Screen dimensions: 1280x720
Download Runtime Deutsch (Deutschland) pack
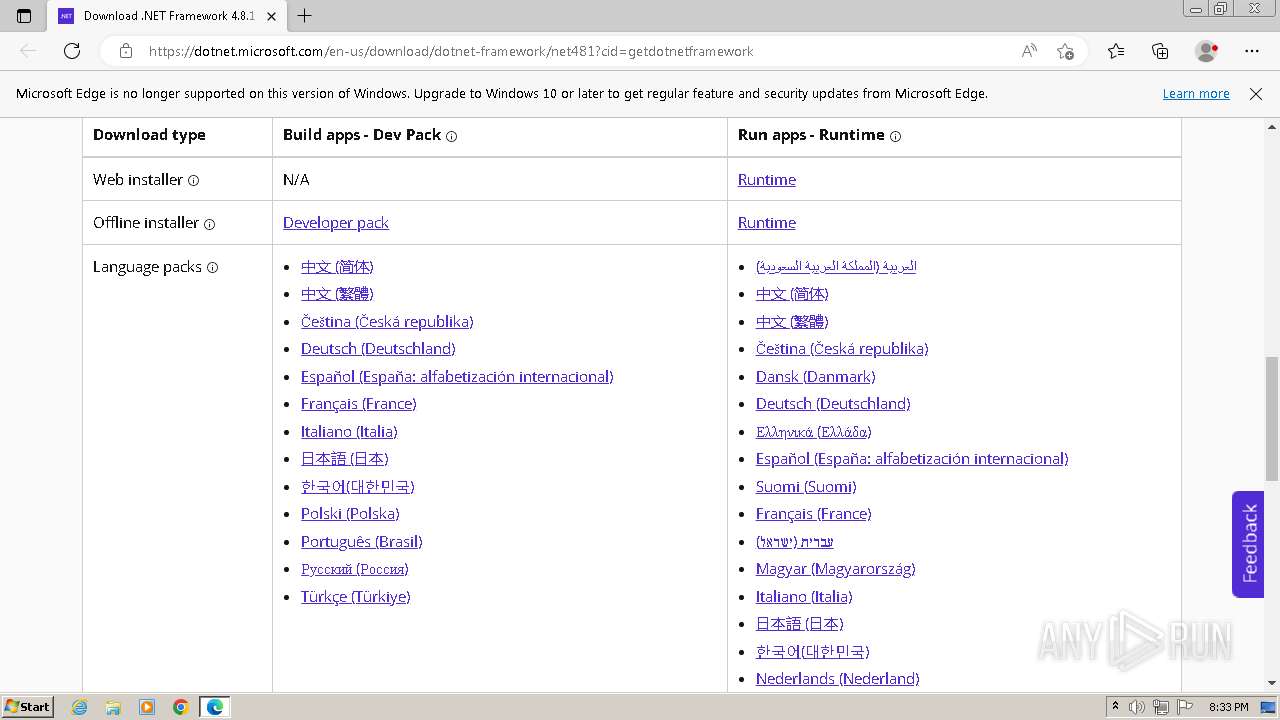pyautogui.click(x=833, y=404)
